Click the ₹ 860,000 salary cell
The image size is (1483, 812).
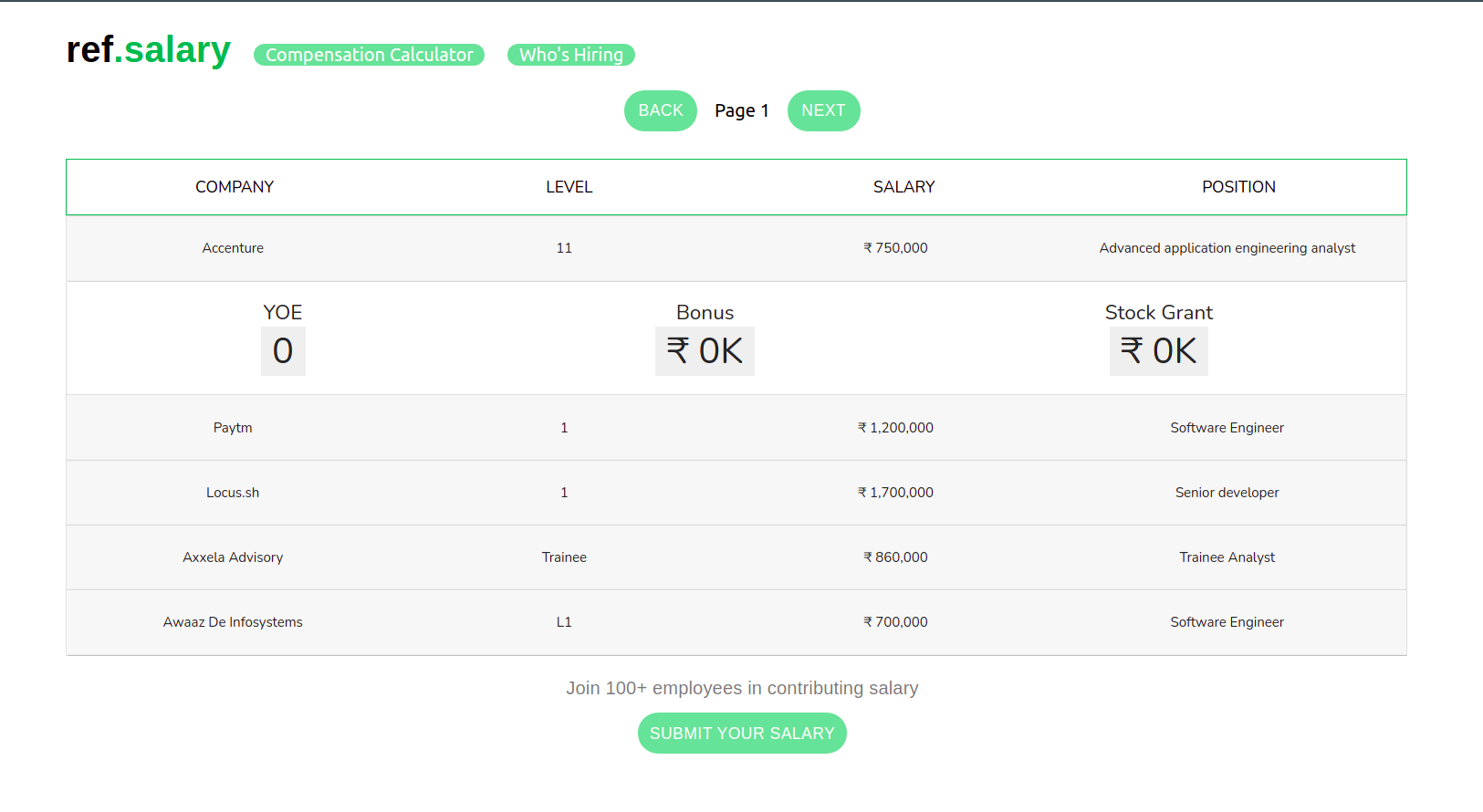pyautogui.click(x=896, y=557)
